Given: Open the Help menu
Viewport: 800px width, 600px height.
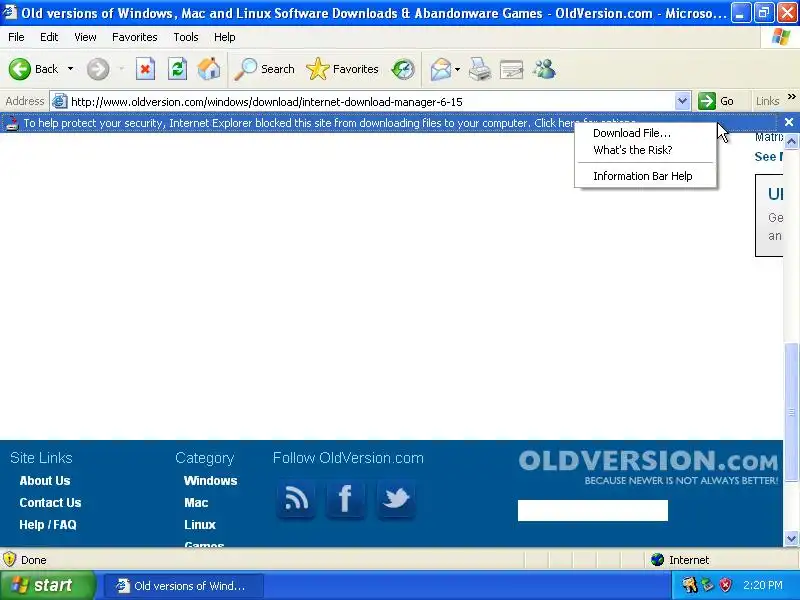Looking at the screenshot, I should 224,37.
